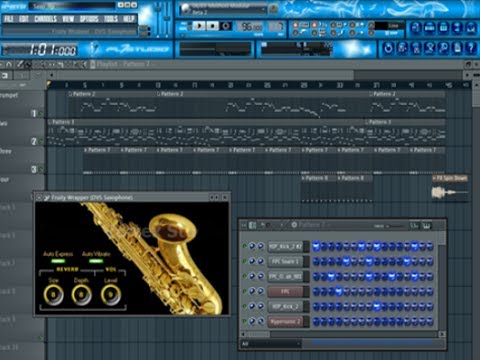Click the Reverb Size knob on saxophone

(53, 295)
